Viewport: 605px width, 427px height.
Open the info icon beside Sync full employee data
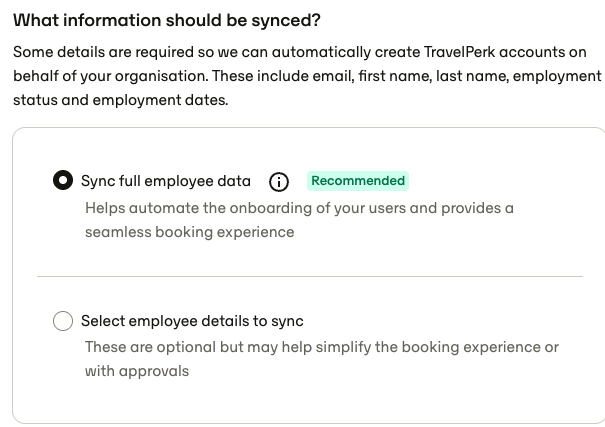pos(279,182)
